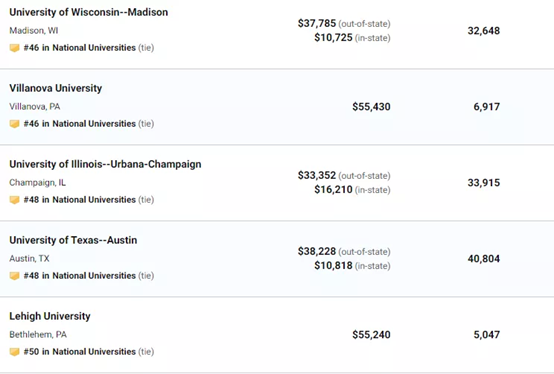Select the 40,804 enrollment number
This screenshot has width=554, height=374.
[x=484, y=259]
